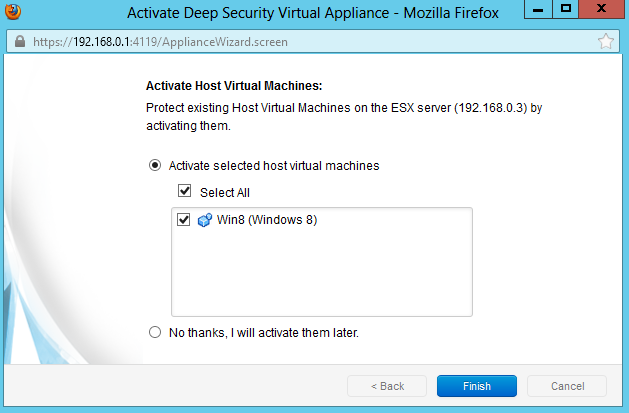Click the padlock security icon
This screenshot has height=413, width=629.
pos(20,43)
